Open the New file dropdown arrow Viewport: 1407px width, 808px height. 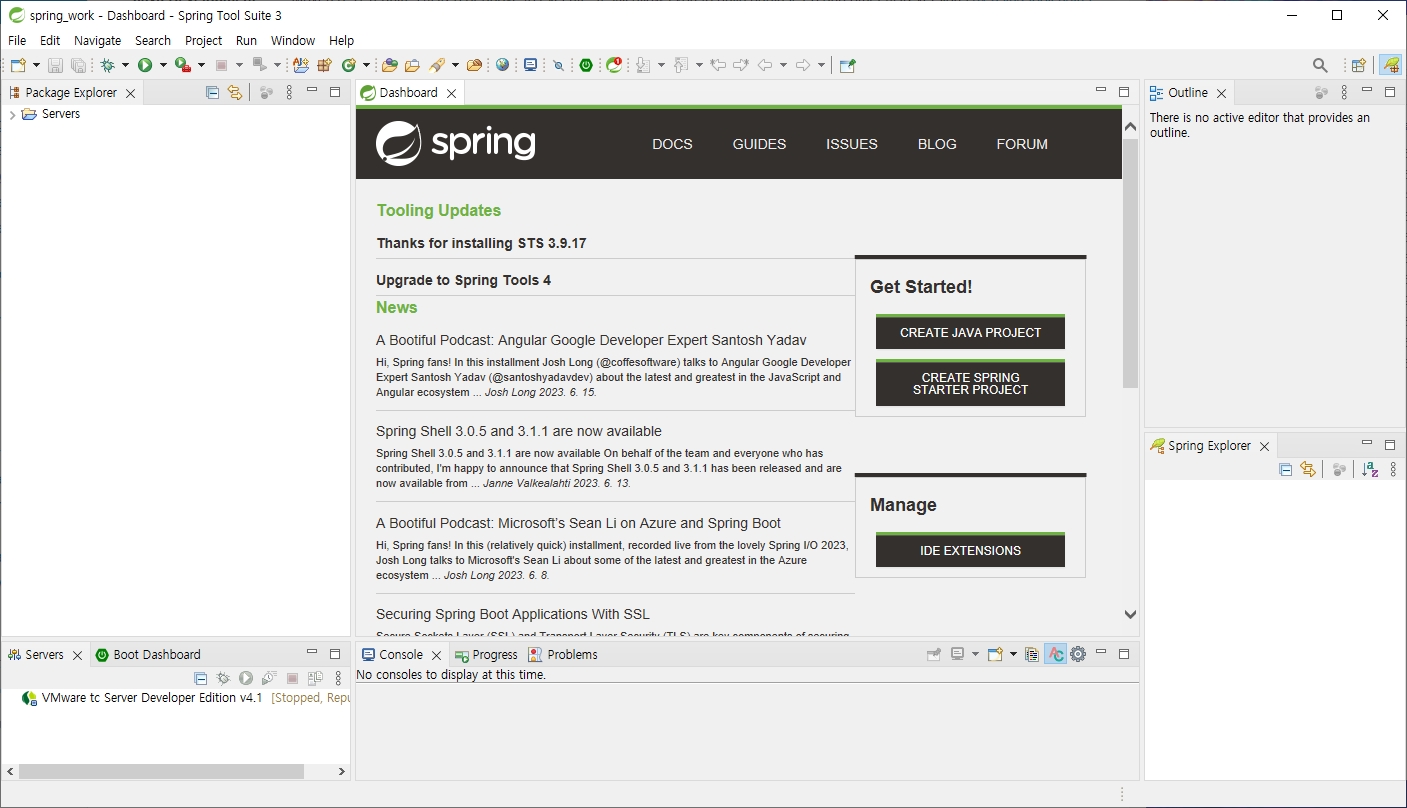(37, 65)
